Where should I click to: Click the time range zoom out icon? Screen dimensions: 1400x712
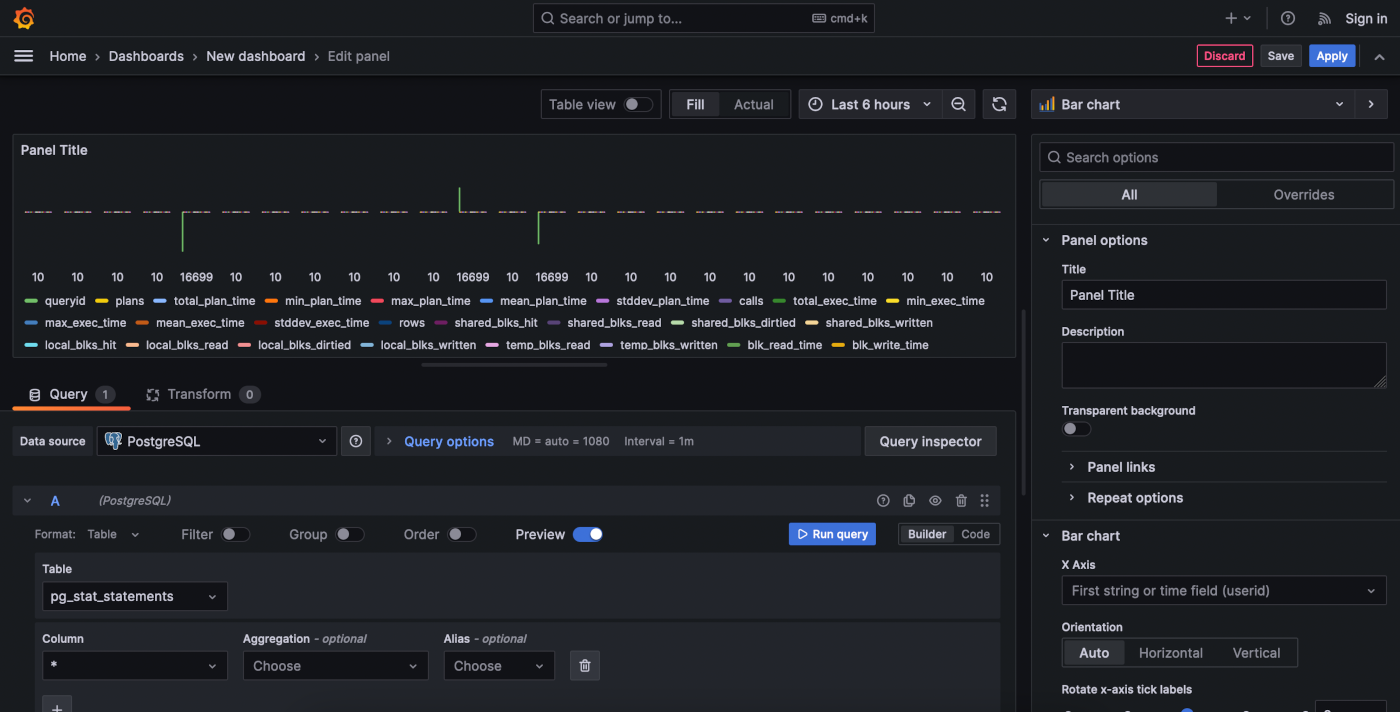958,104
